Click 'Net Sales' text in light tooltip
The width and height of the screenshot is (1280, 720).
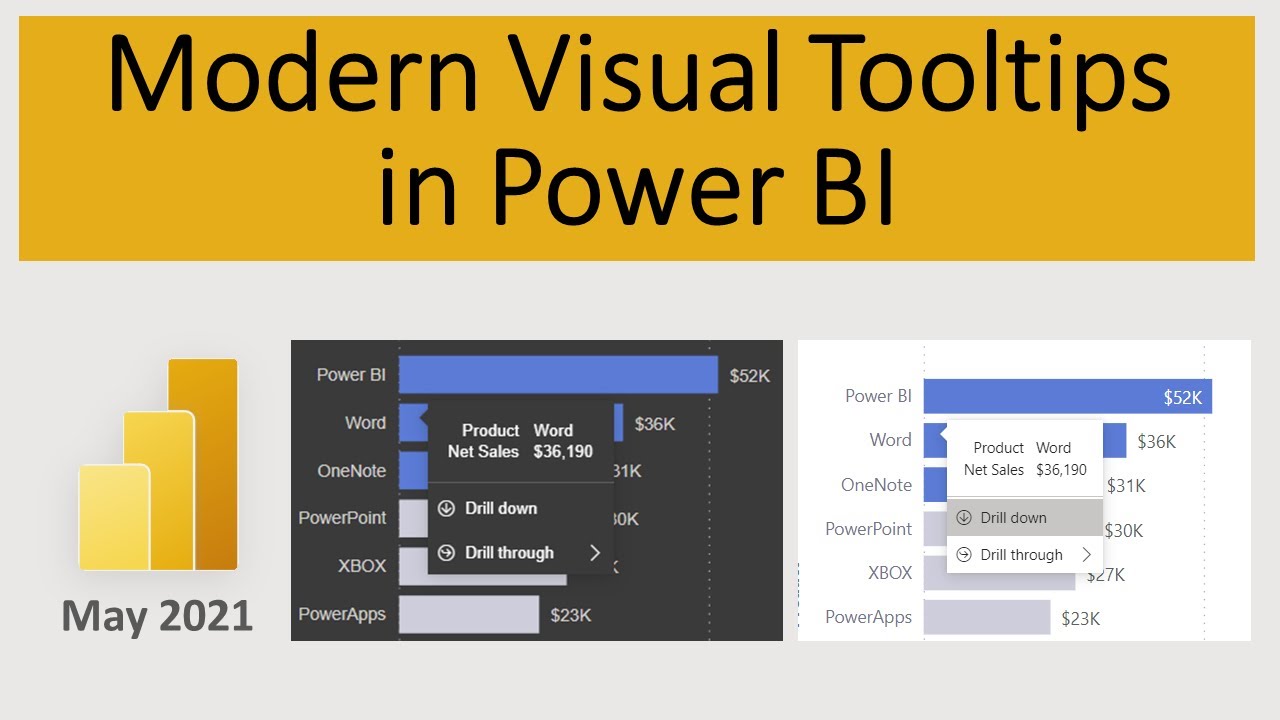[x=994, y=470]
